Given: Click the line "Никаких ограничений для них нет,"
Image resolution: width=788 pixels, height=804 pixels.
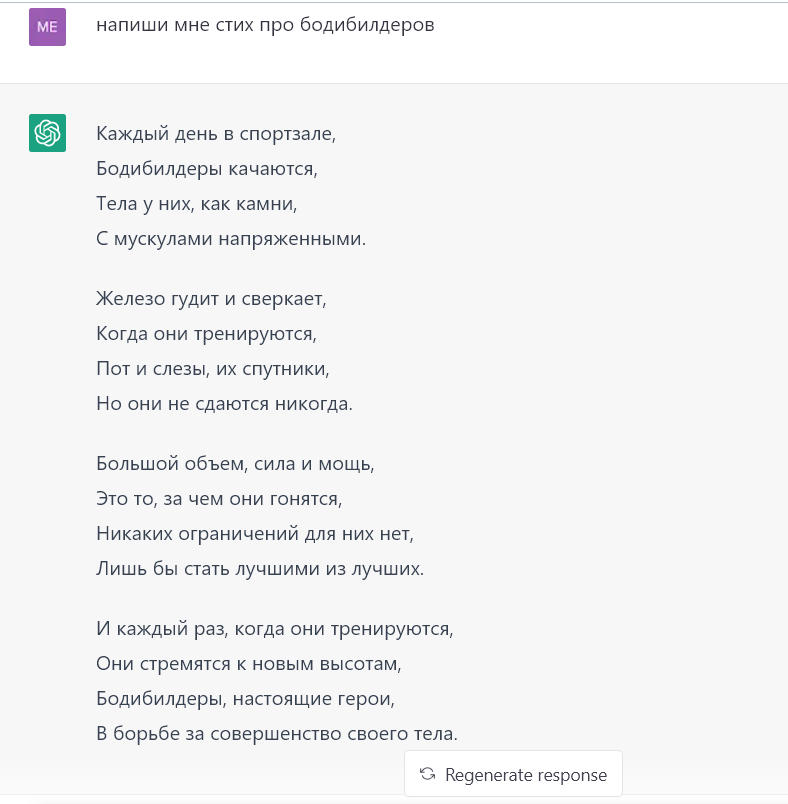Looking at the screenshot, I should click(255, 534).
